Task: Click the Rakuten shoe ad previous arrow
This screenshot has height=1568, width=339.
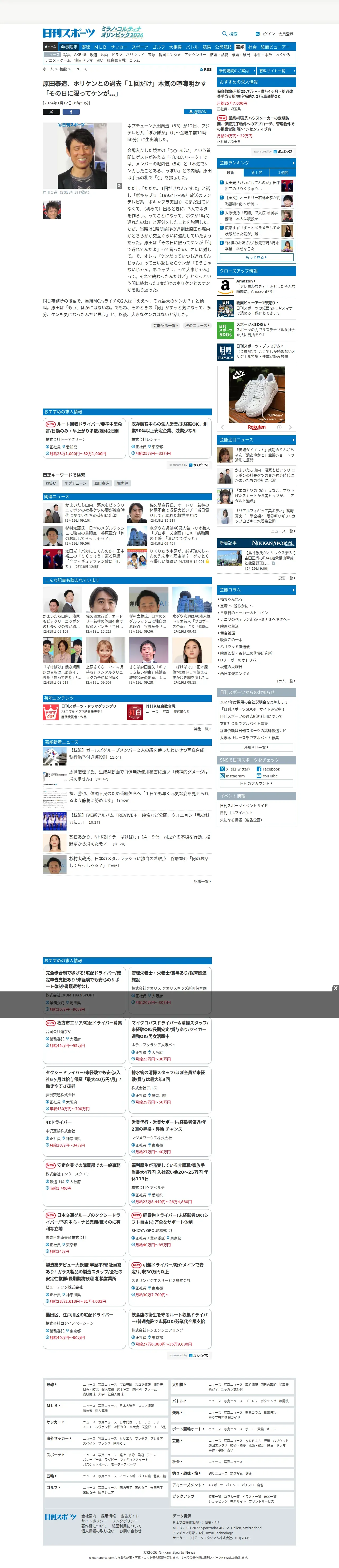Action: pyautogui.click(x=222, y=427)
